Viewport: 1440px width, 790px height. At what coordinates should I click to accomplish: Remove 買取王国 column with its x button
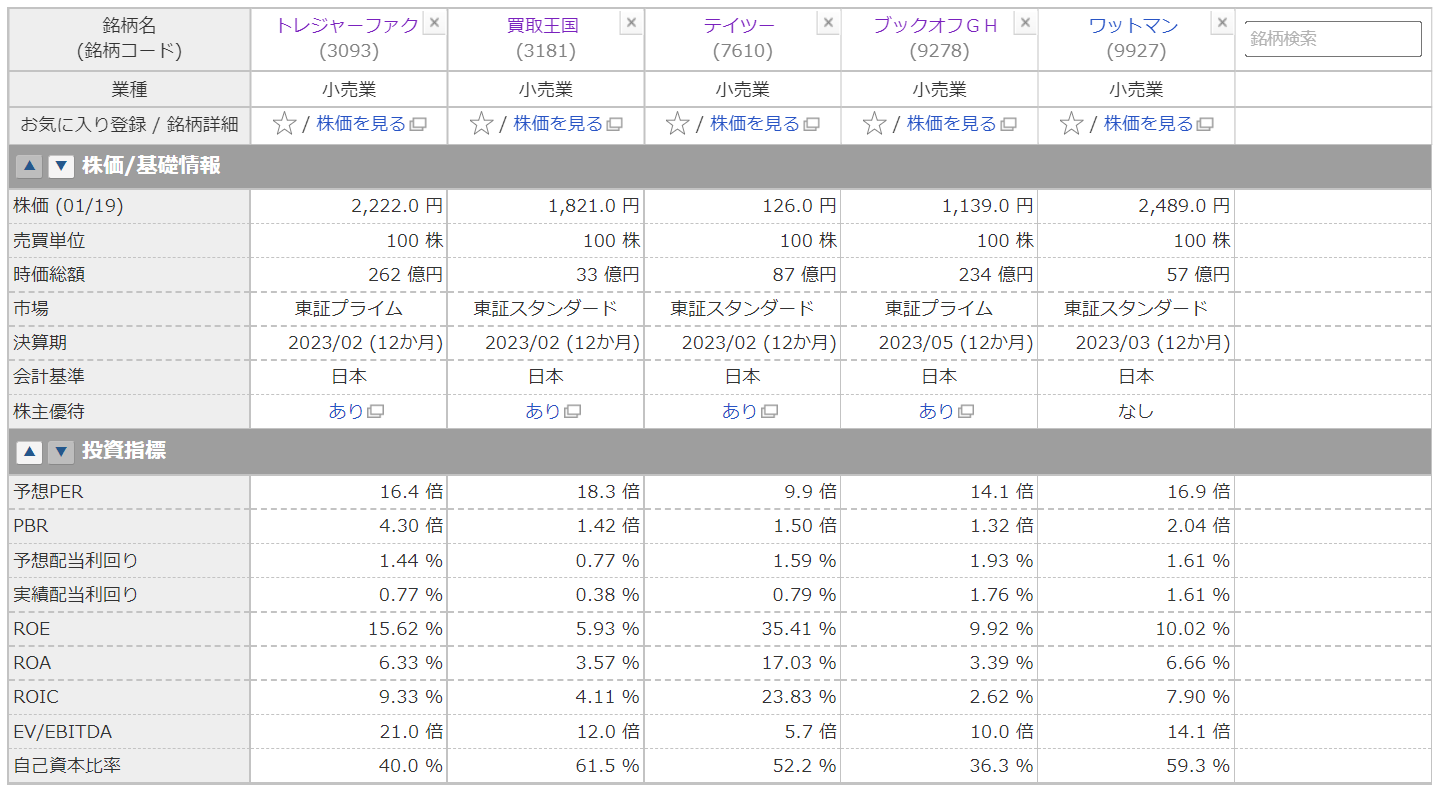631,23
